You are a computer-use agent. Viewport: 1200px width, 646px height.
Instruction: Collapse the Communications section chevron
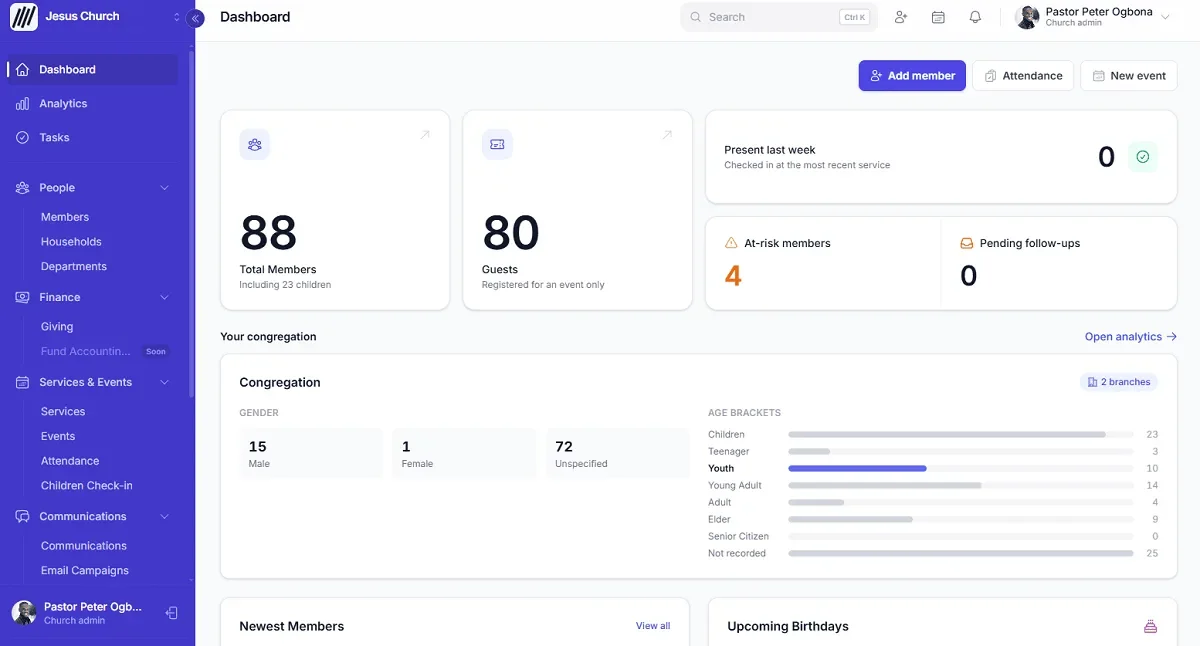[x=165, y=517]
